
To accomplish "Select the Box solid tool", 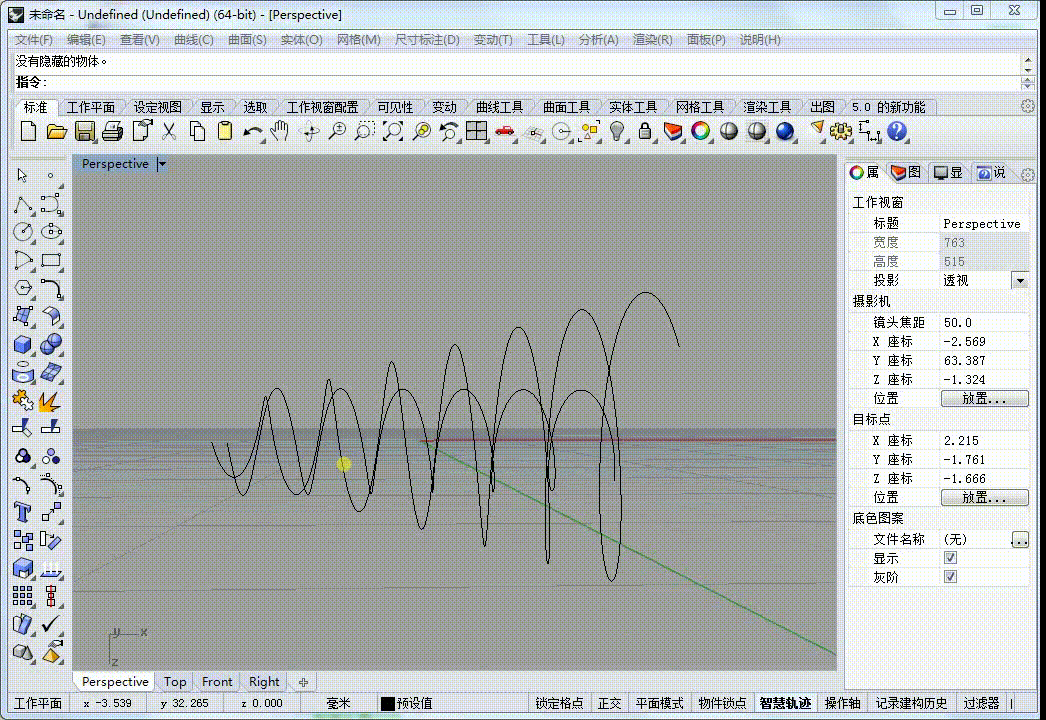I will coord(22,344).
